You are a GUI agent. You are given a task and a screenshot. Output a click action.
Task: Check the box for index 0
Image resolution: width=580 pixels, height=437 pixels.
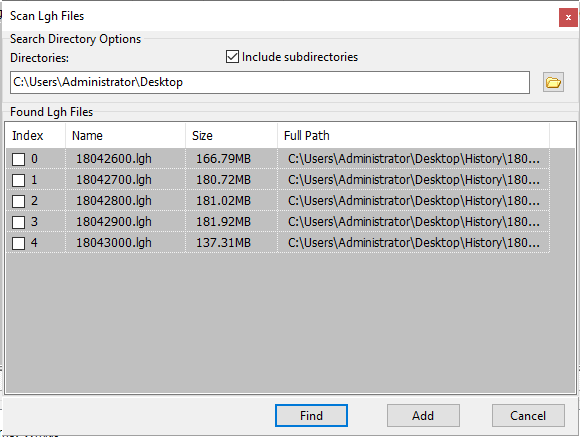point(18,159)
